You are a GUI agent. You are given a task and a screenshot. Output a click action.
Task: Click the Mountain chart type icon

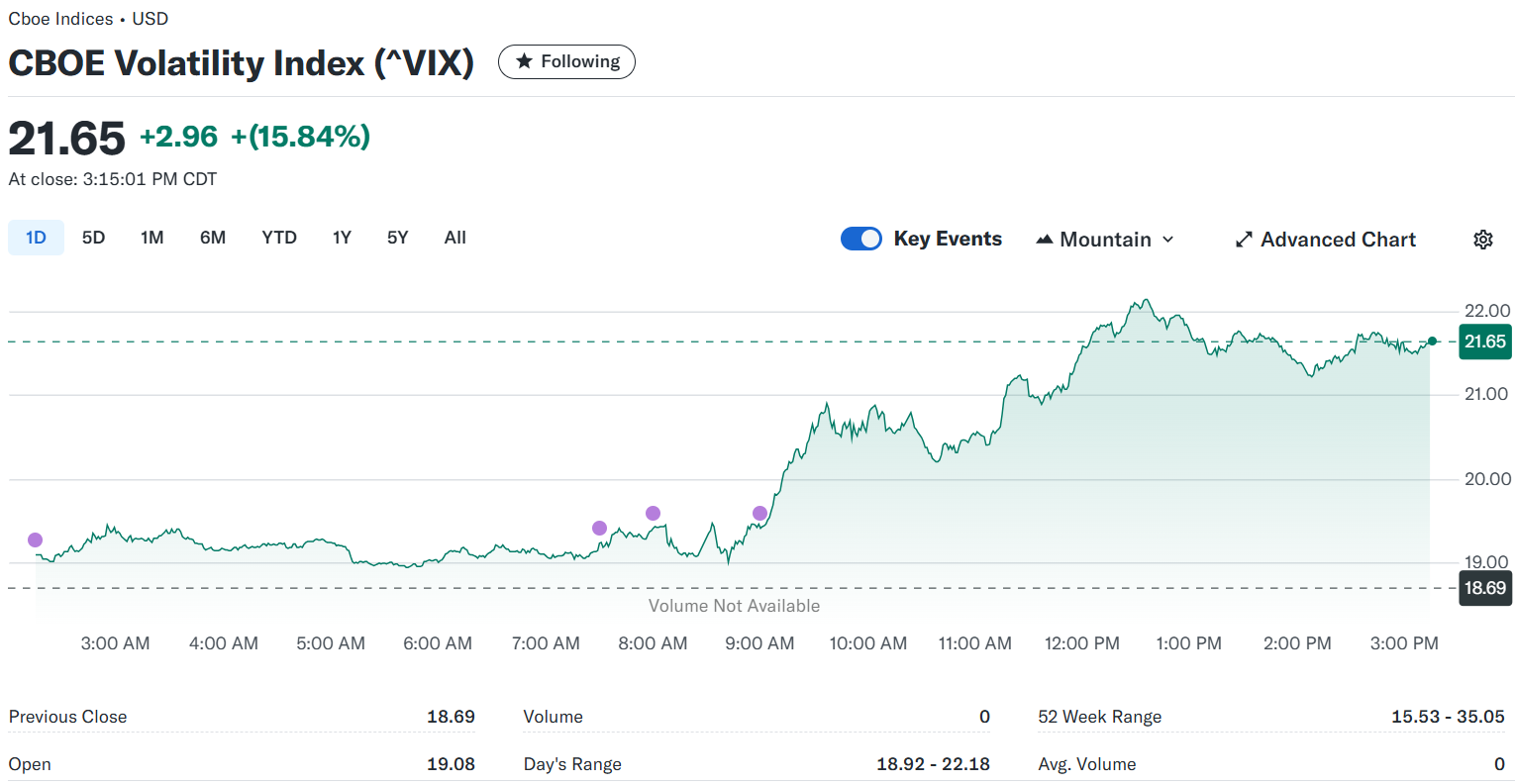tap(1044, 240)
